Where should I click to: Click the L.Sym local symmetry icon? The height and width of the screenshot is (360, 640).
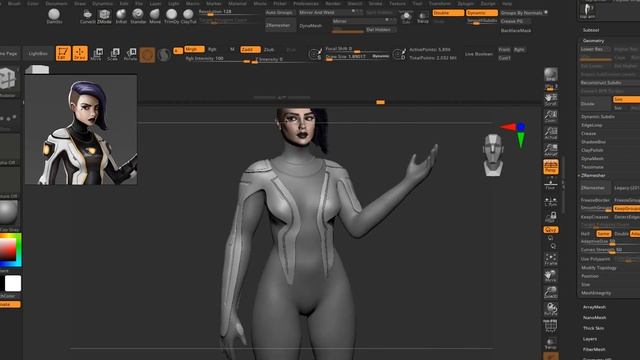tap(551, 202)
